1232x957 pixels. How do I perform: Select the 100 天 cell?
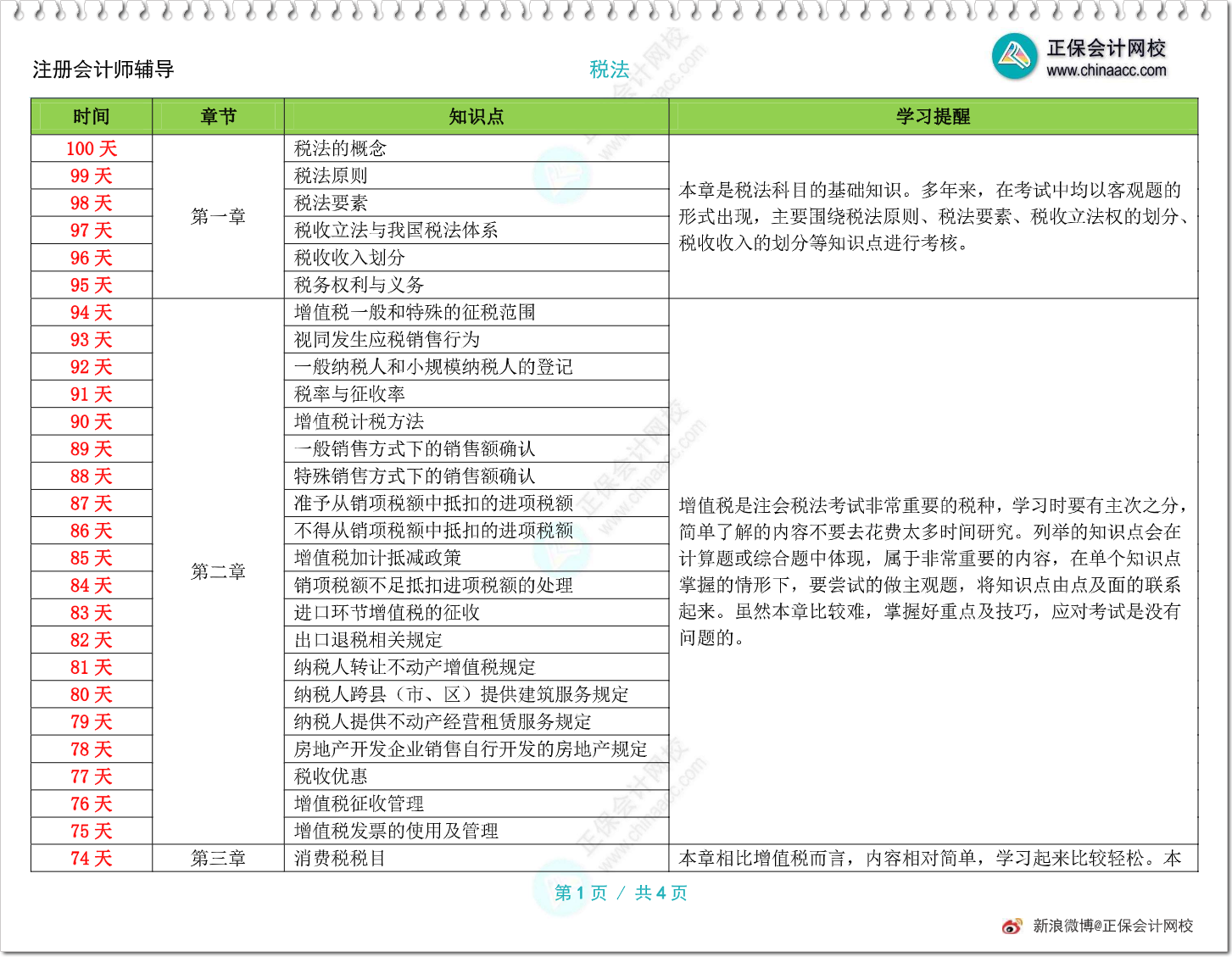(x=92, y=149)
